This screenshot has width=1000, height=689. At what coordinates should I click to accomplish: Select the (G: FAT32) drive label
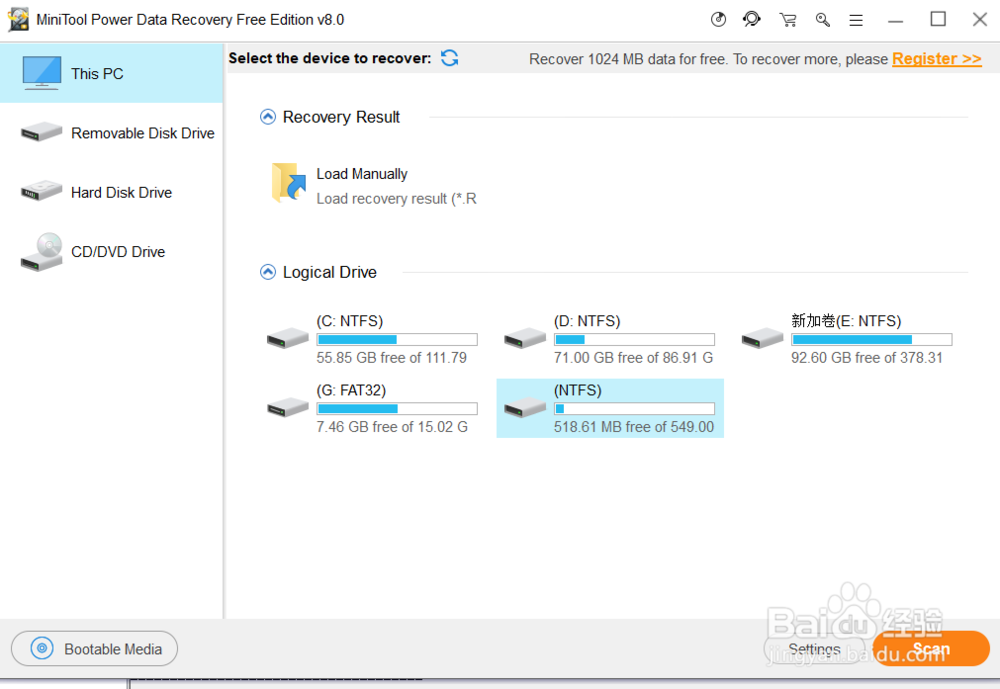[351, 390]
